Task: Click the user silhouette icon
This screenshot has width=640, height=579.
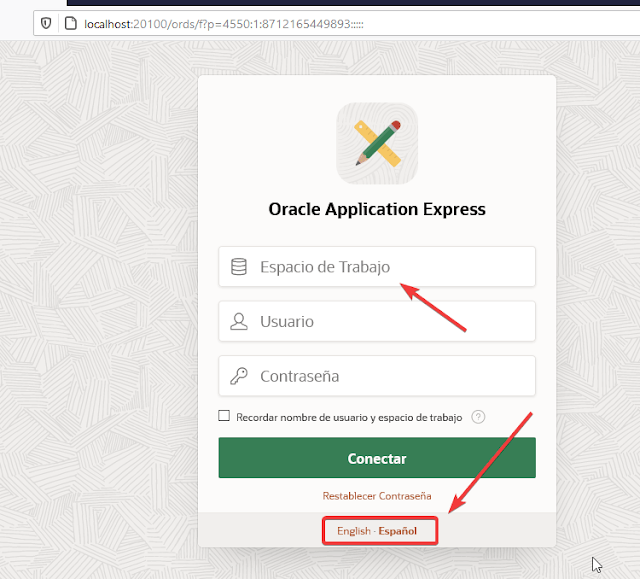Action: pos(238,322)
